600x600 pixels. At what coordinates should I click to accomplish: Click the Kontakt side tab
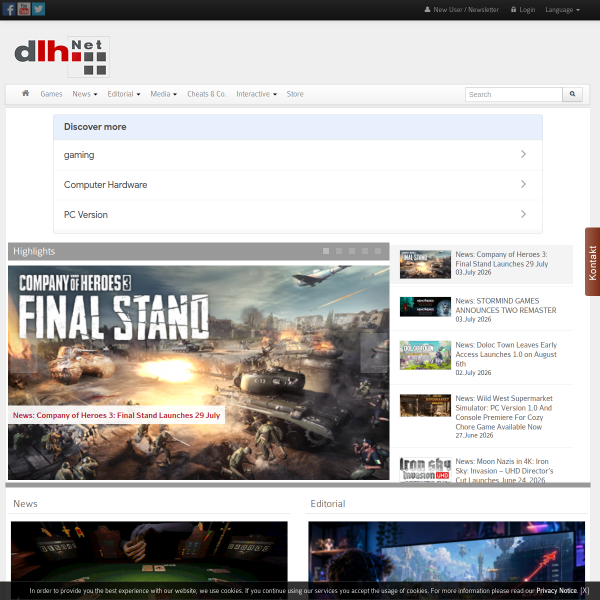pyautogui.click(x=592, y=262)
